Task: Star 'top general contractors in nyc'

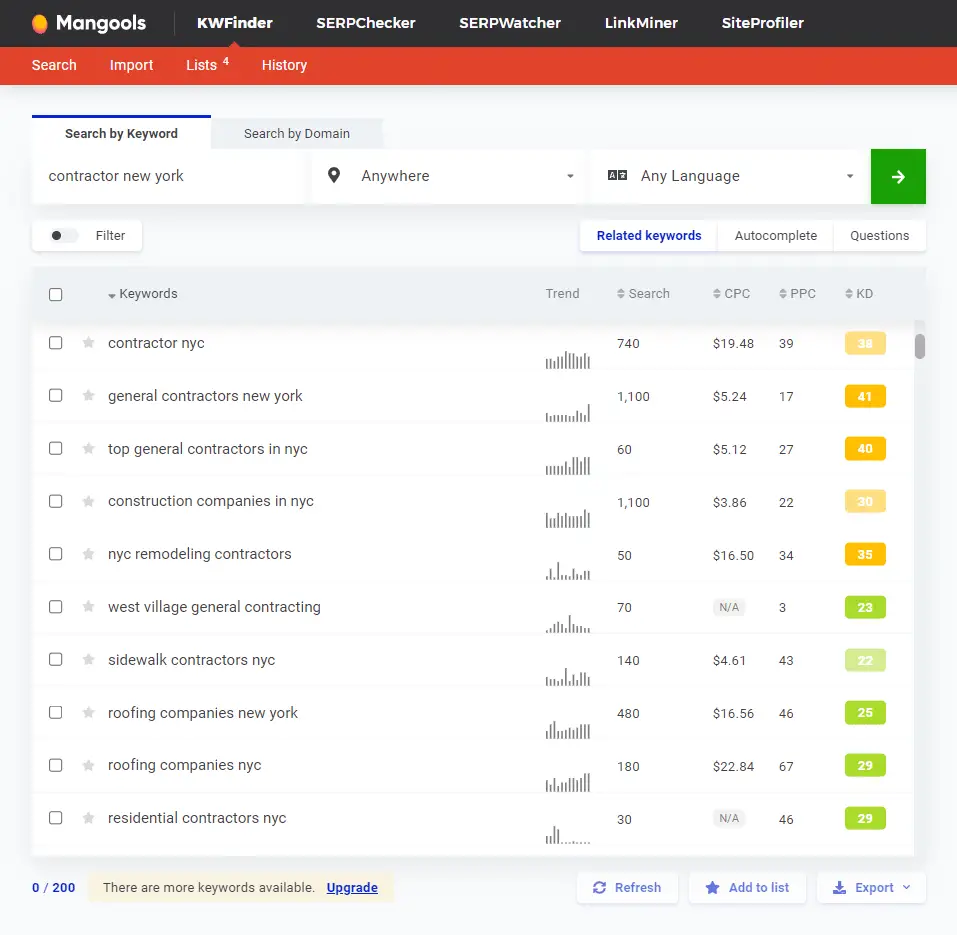Action: [88, 449]
